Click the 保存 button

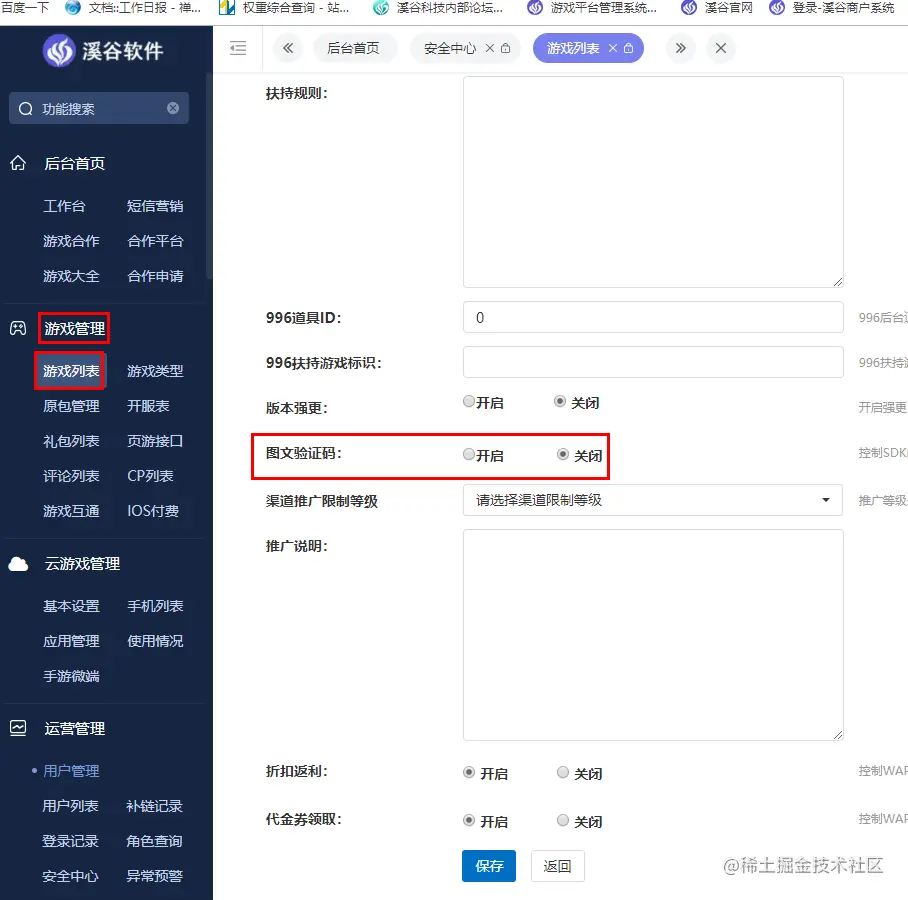(x=489, y=866)
